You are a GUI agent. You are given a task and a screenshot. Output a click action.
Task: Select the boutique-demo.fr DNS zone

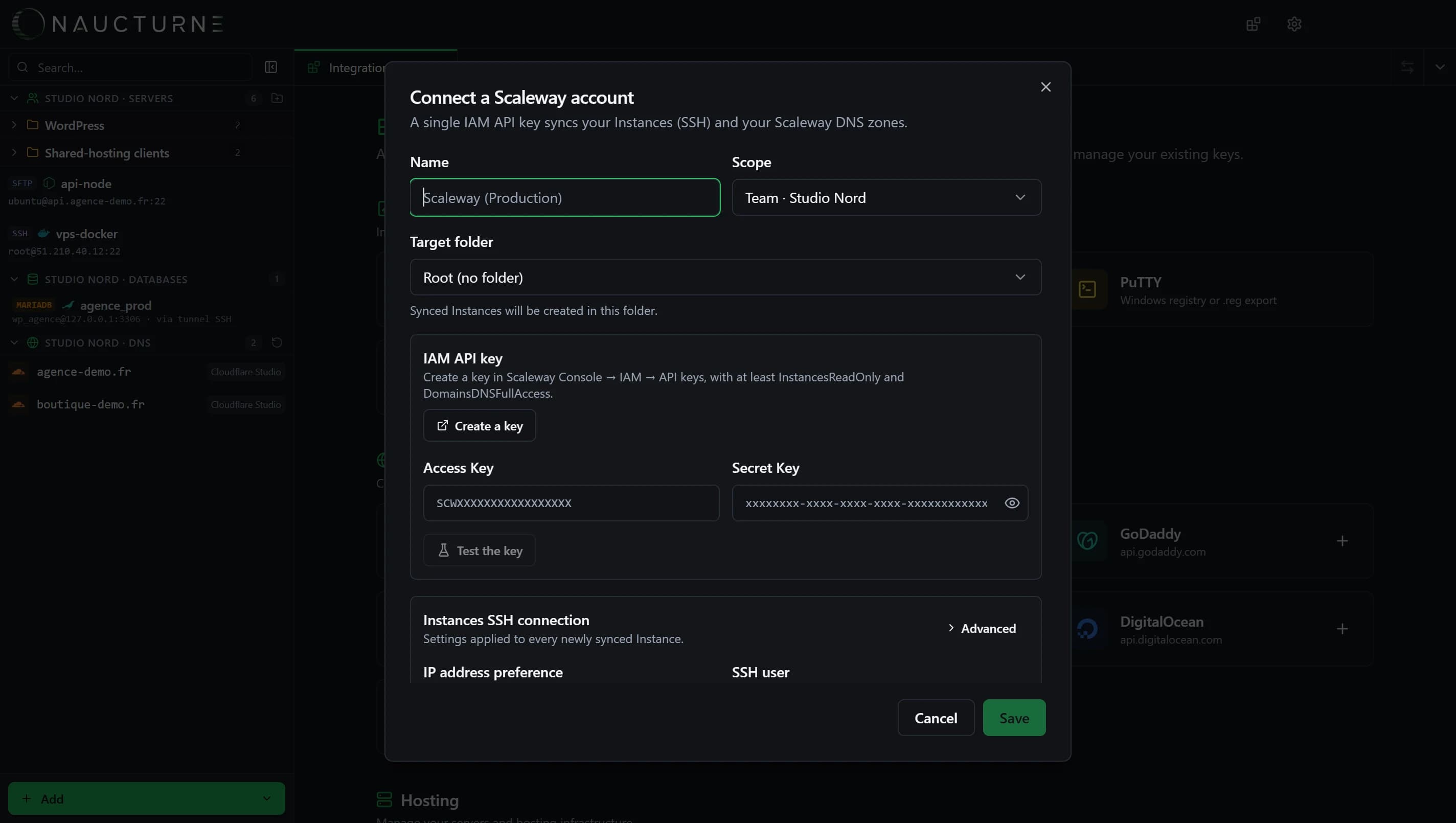pos(146,404)
